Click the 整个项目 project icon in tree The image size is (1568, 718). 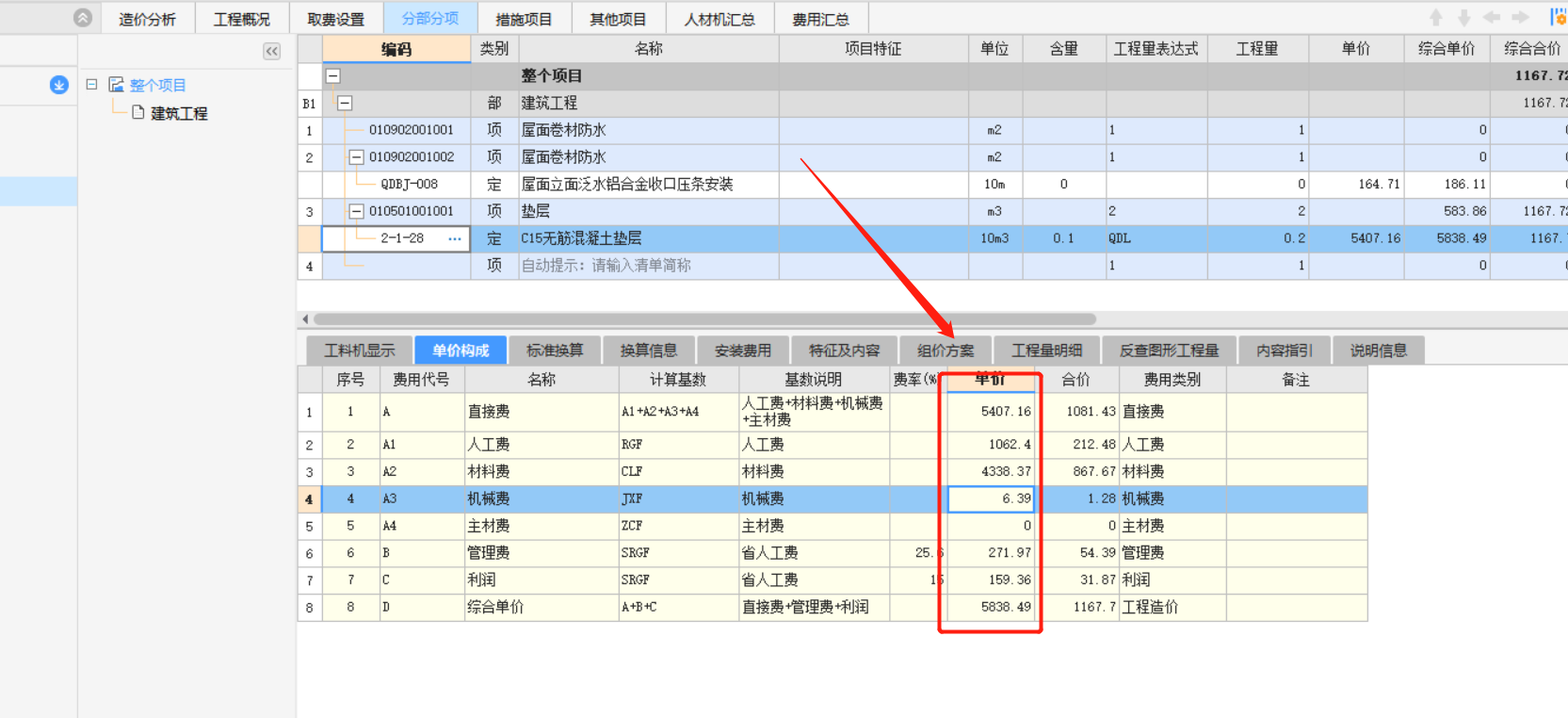pos(117,85)
